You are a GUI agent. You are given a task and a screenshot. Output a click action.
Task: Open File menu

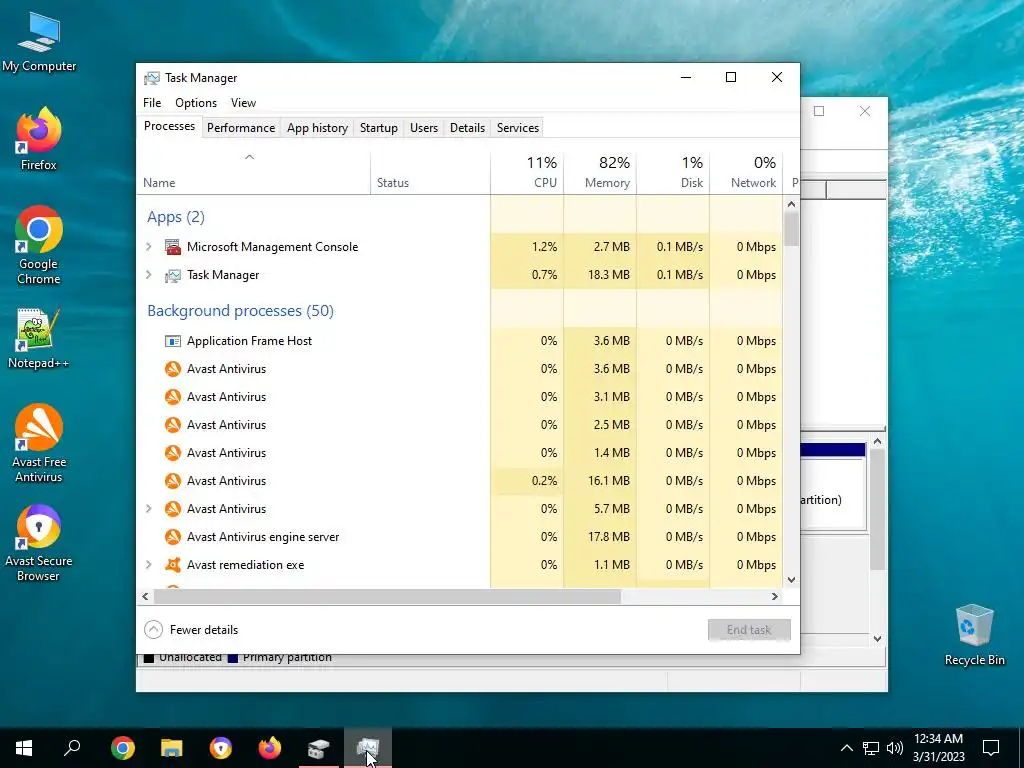(152, 103)
